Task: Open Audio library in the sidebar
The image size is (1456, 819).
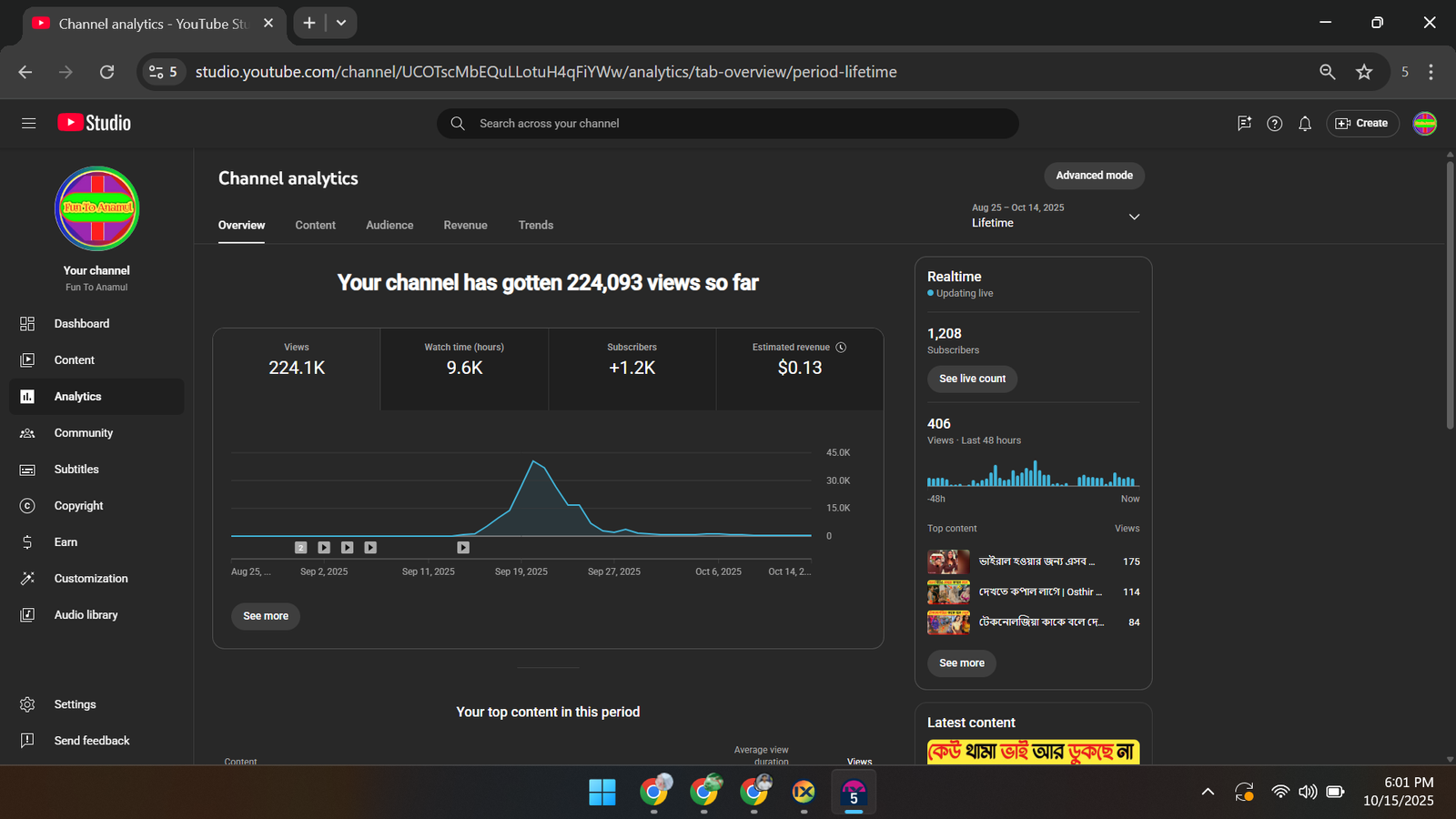Action: 86,615
